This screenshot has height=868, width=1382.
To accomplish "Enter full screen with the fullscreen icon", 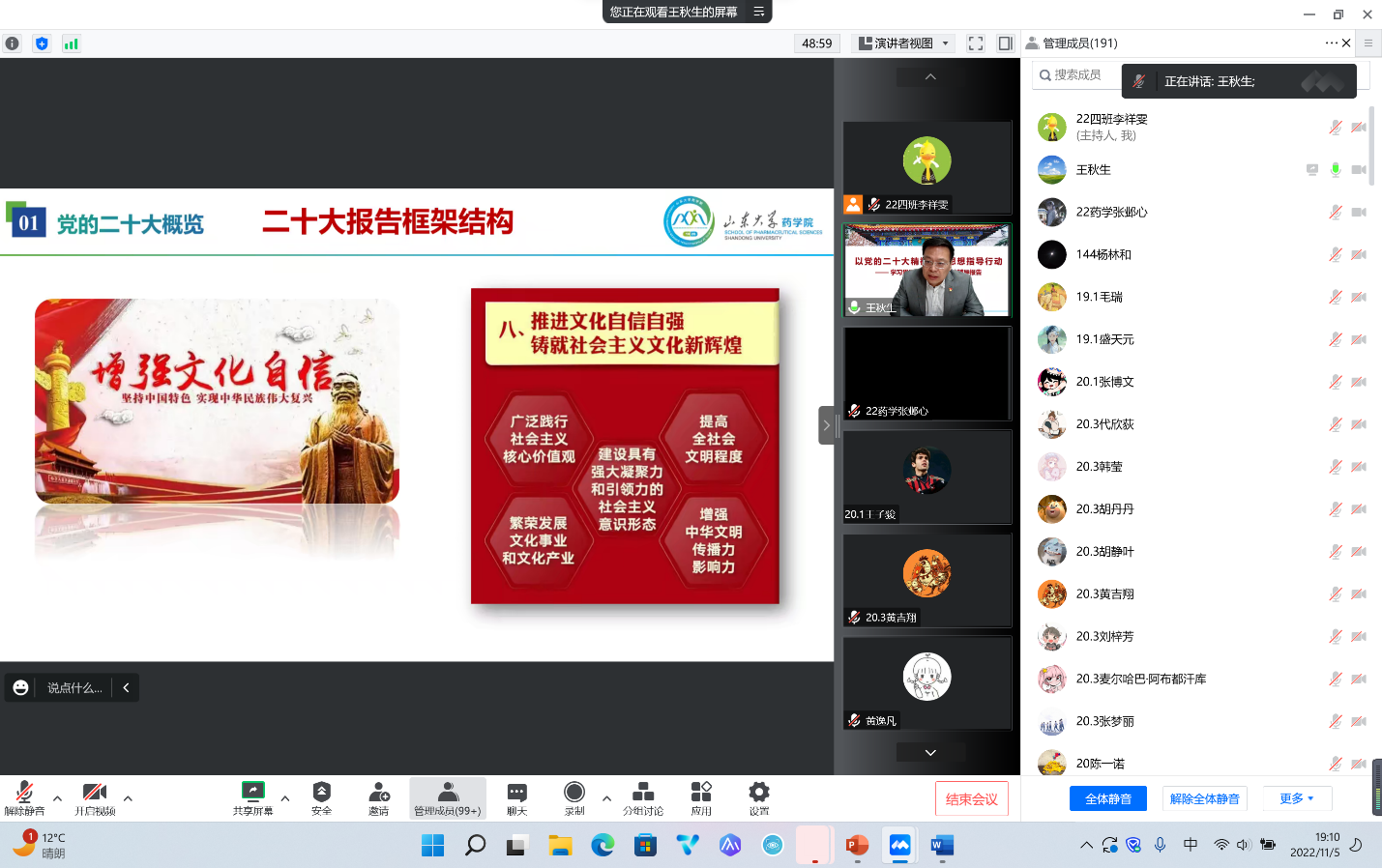I will coord(976,43).
